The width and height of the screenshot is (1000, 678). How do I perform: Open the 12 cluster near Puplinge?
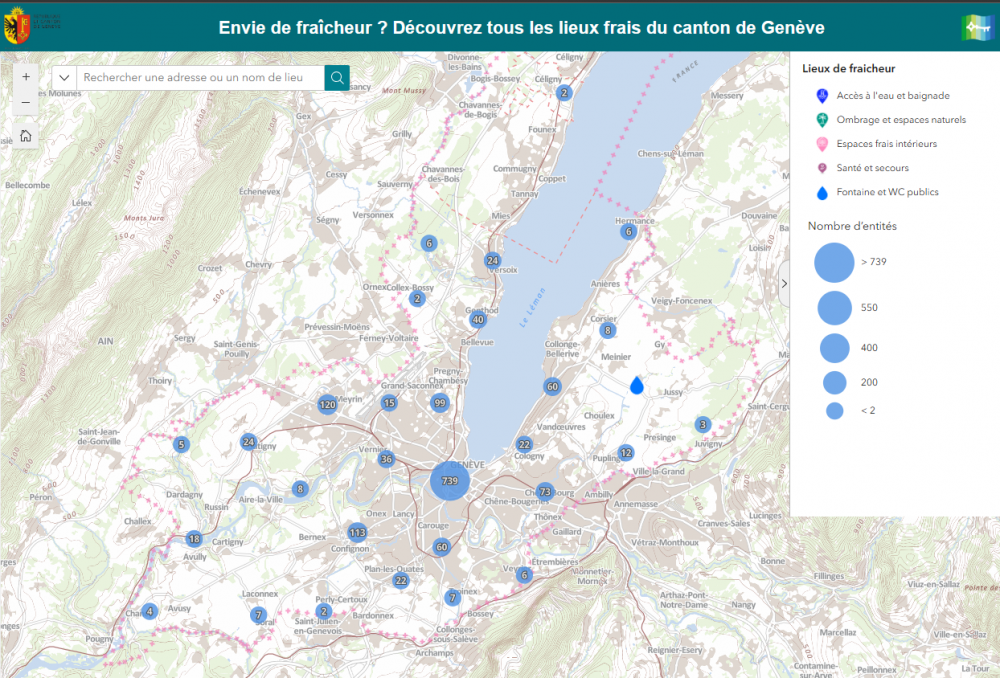pos(626,453)
